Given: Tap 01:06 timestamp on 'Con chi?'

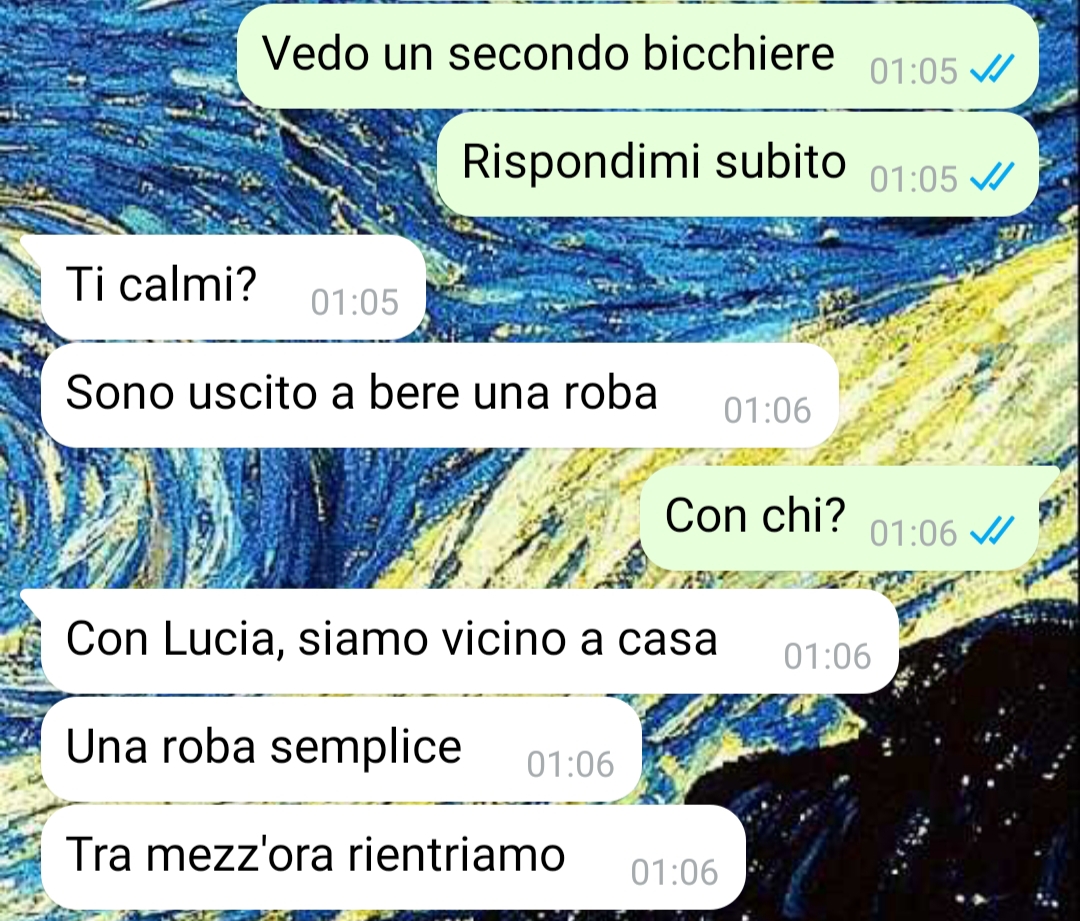Looking at the screenshot, I should pyautogui.click(x=913, y=533).
